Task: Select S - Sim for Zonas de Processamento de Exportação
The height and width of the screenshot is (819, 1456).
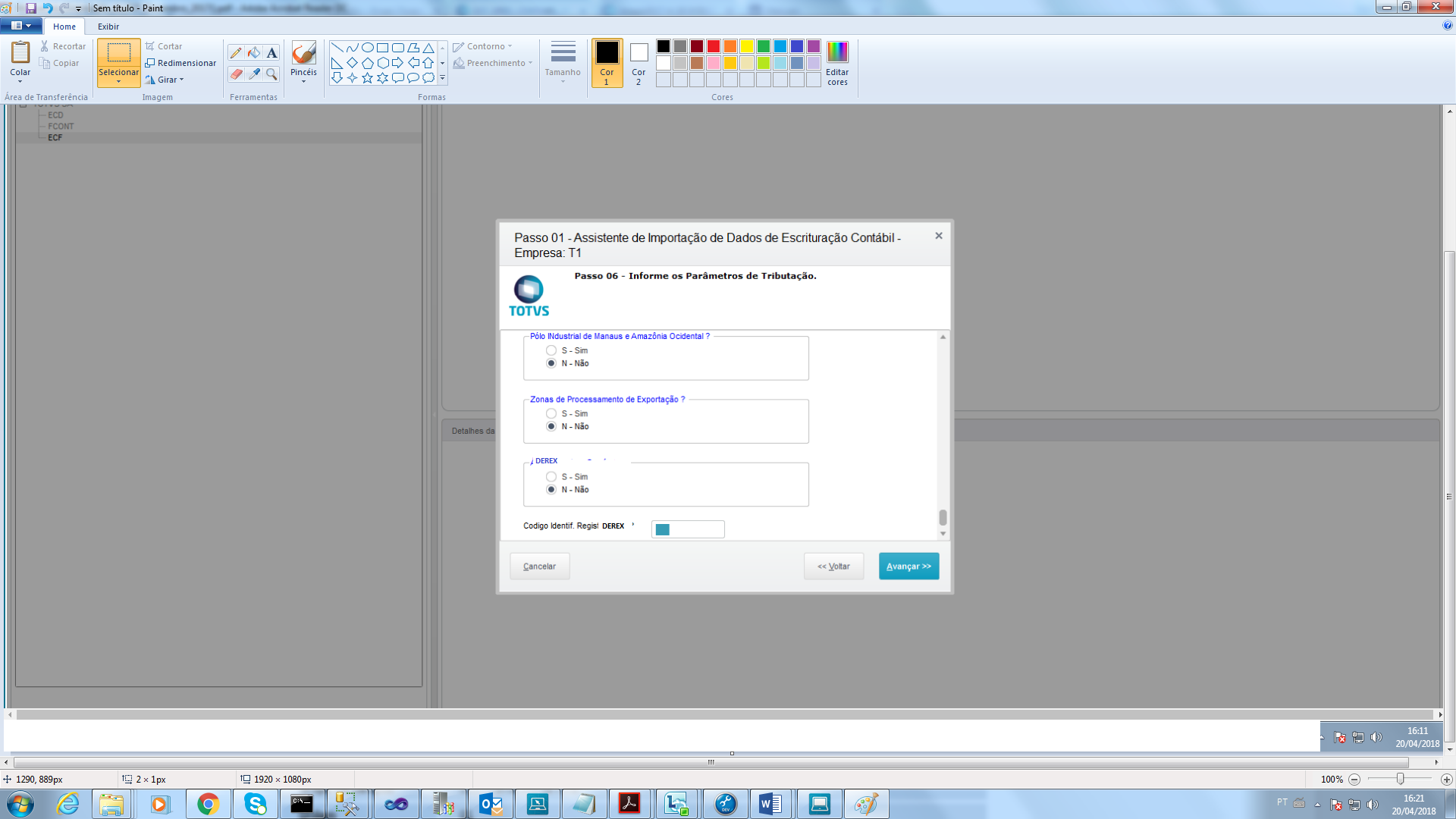Action: pyautogui.click(x=551, y=413)
